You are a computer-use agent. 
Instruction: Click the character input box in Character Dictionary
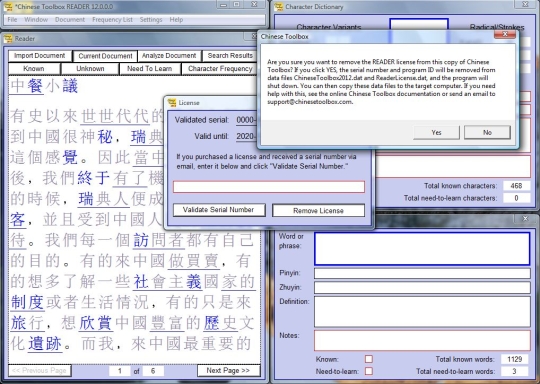click(x=419, y=25)
